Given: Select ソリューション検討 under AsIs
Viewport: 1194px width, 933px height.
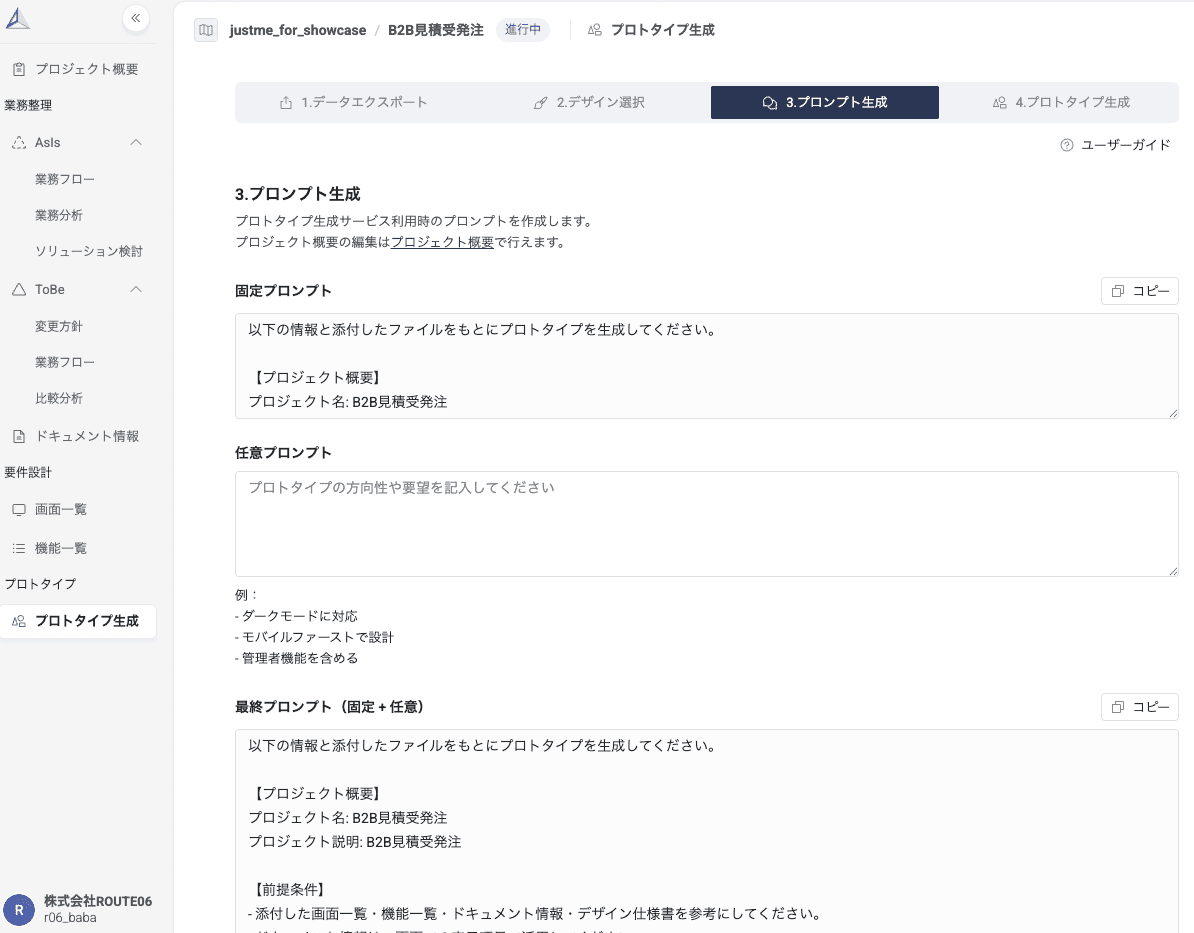Looking at the screenshot, I should [x=88, y=251].
